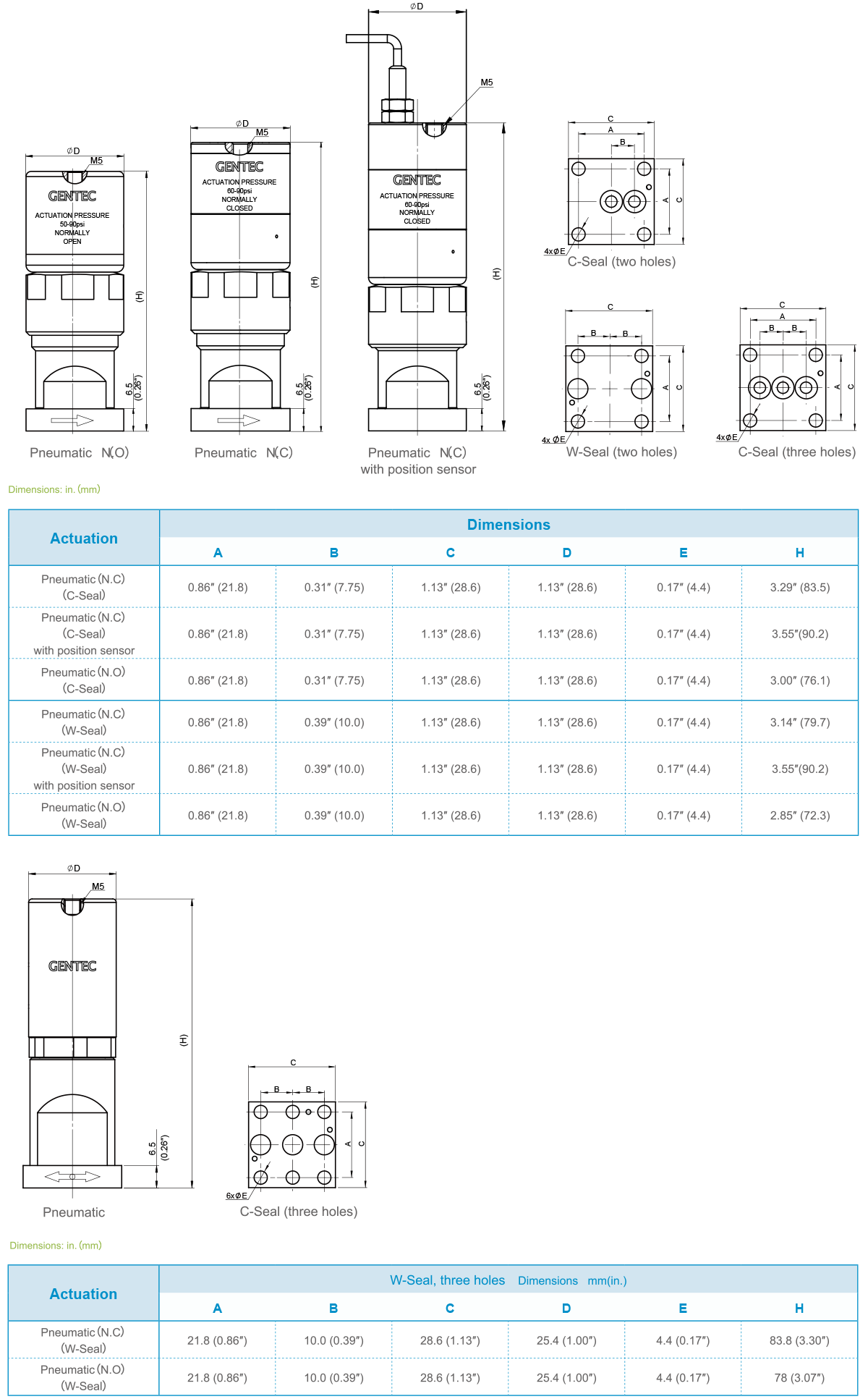Click the 3.29" (83.5) cell

coord(799,588)
